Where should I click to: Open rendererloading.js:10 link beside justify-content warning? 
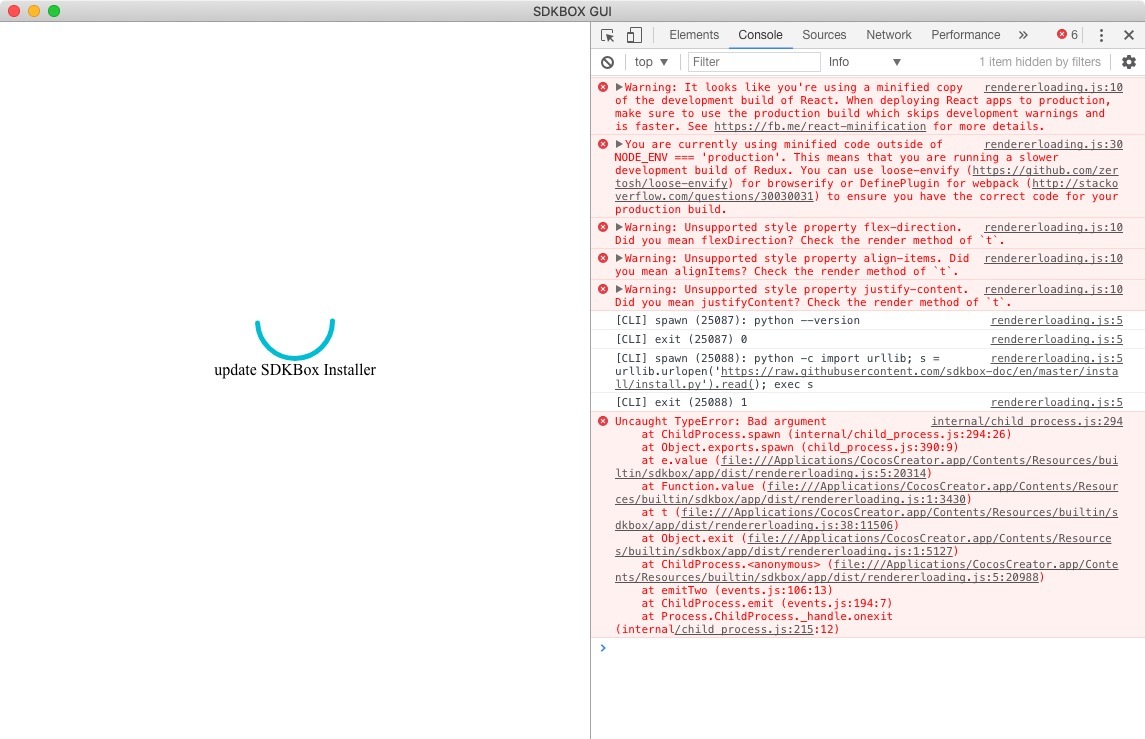1053,290
